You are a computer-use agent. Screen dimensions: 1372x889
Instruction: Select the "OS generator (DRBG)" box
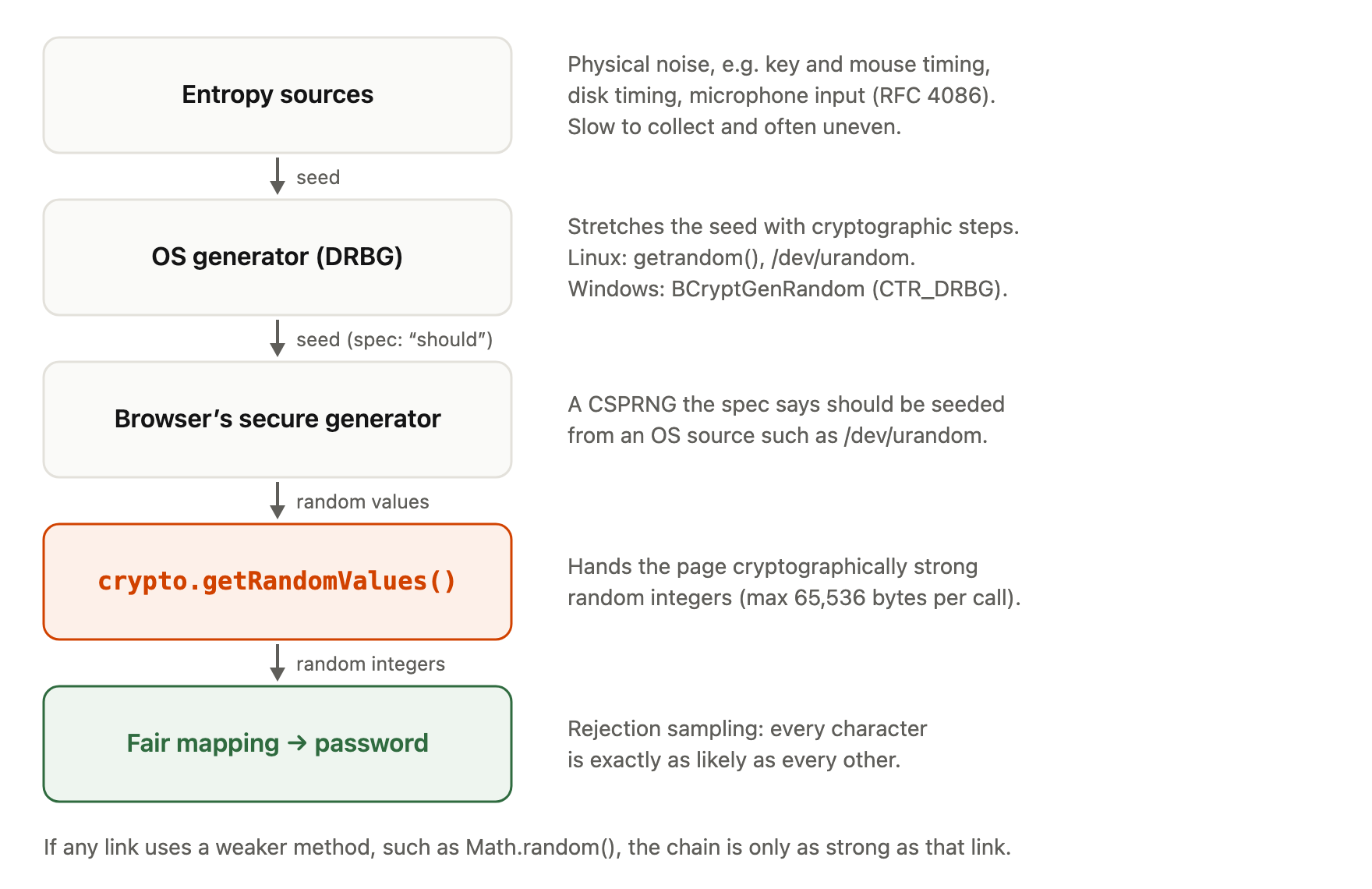click(x=278, y=257)
